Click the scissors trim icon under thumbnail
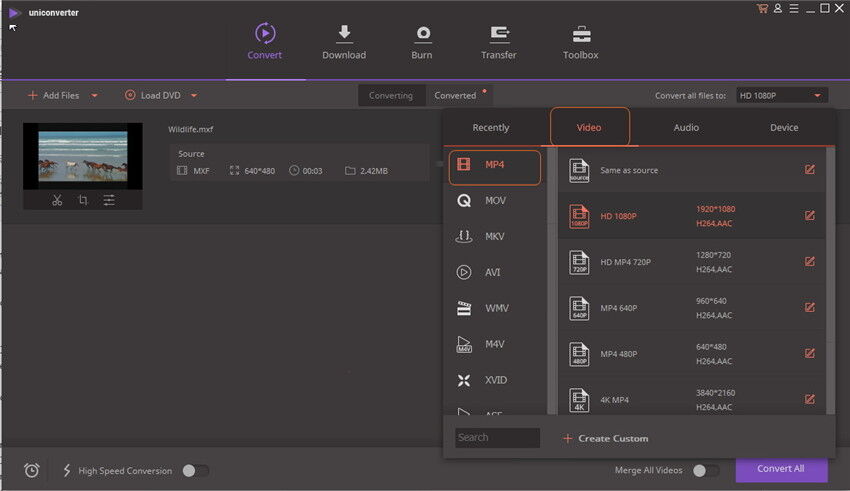Image resolution: width=850 pixels, height=491 pixels. 57,200
